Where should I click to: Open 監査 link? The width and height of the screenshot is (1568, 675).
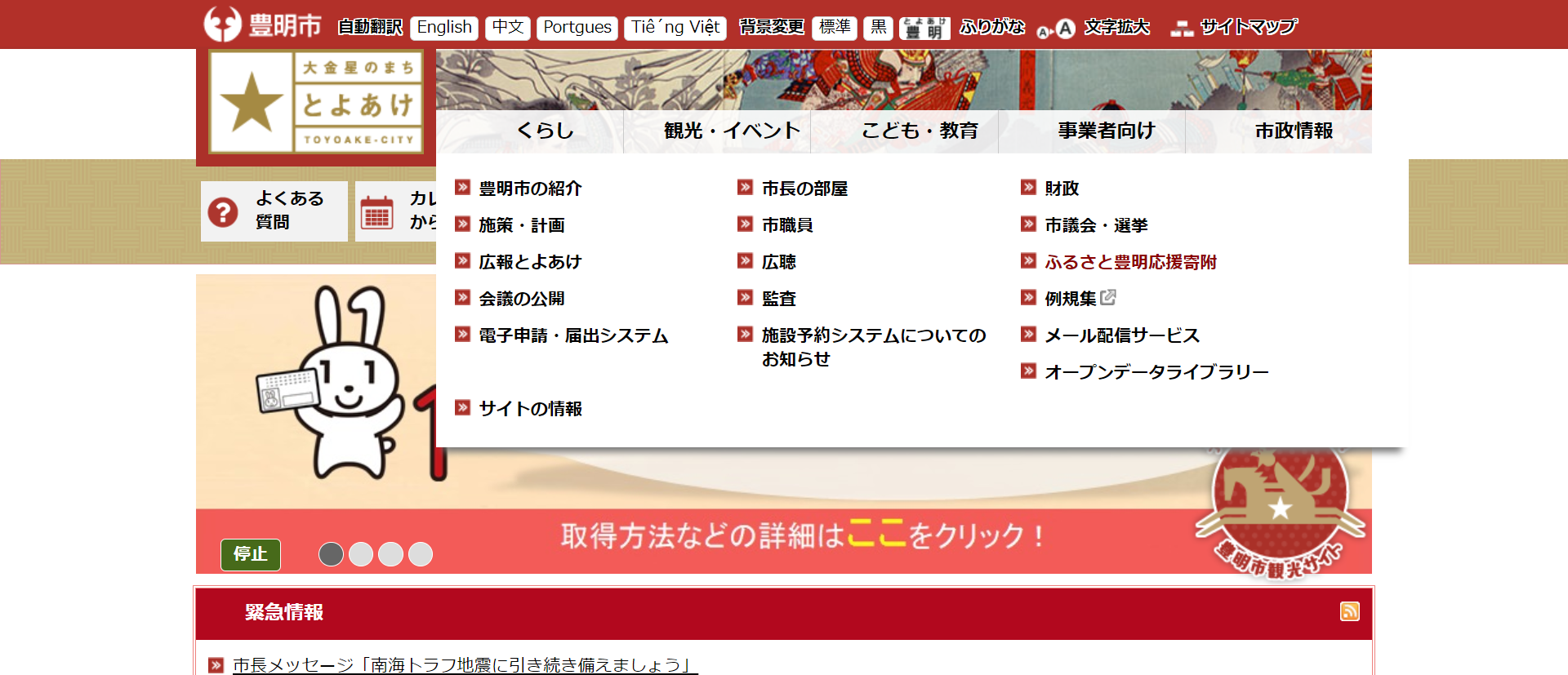click(779, 299)
